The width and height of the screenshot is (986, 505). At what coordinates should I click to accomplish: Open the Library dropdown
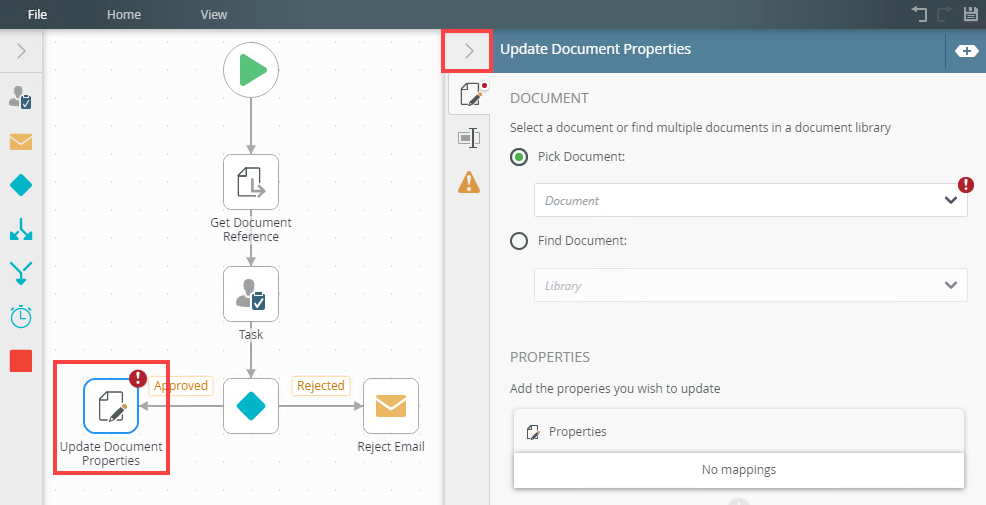tap(750, 285)
